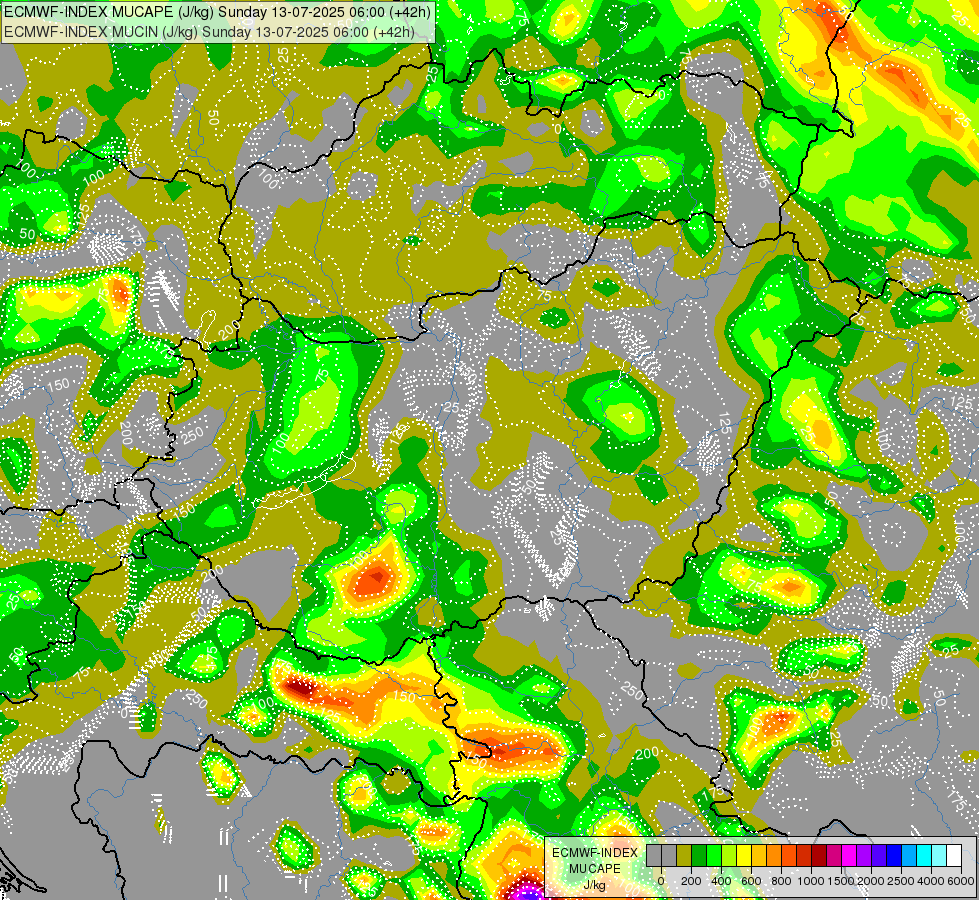Viewport: 979px width, 900px height.
Task: Select the dark green legend swatch
Action: coord(699,855)
